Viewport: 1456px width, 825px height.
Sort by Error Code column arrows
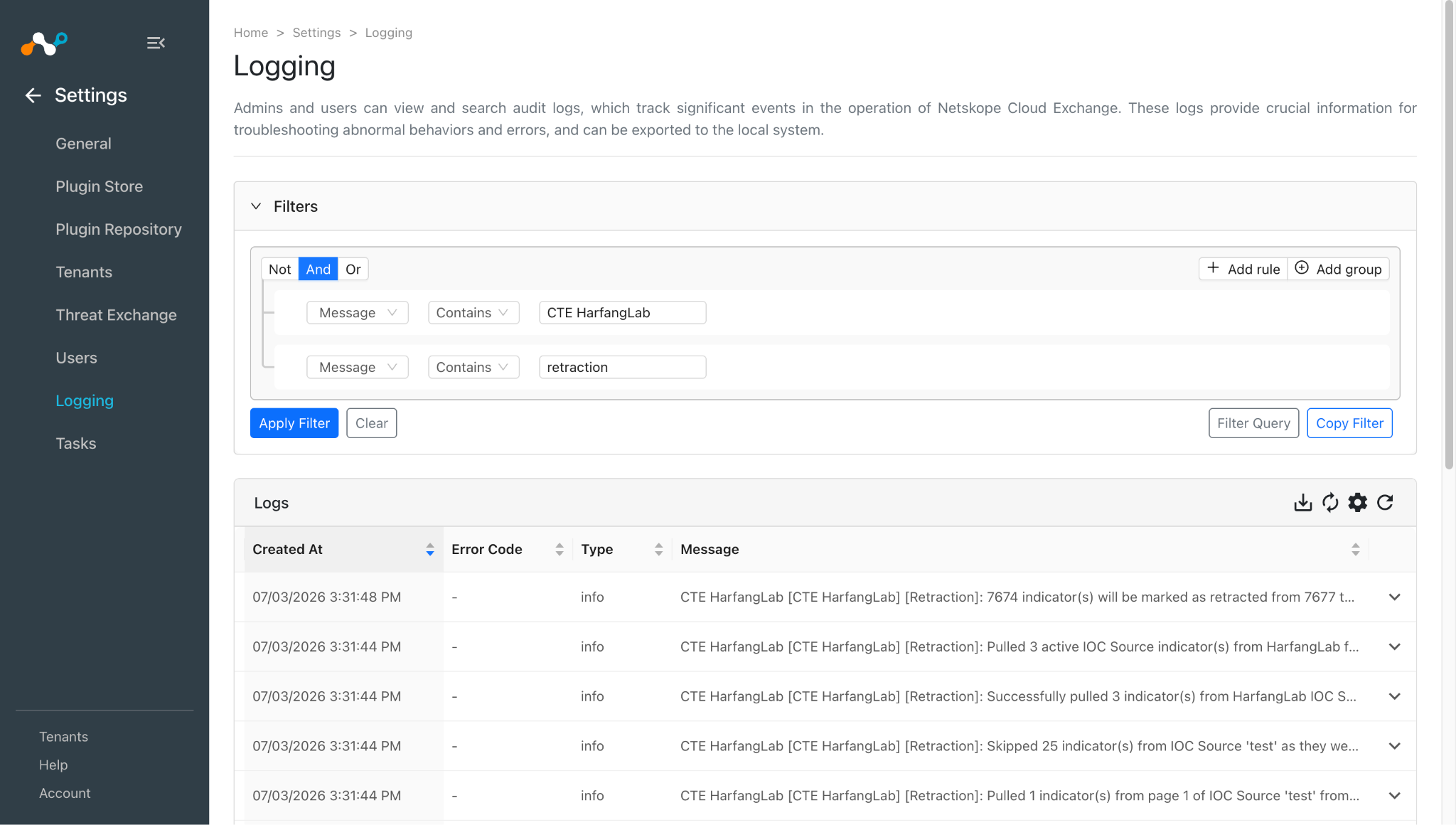[x=560, y=549]
